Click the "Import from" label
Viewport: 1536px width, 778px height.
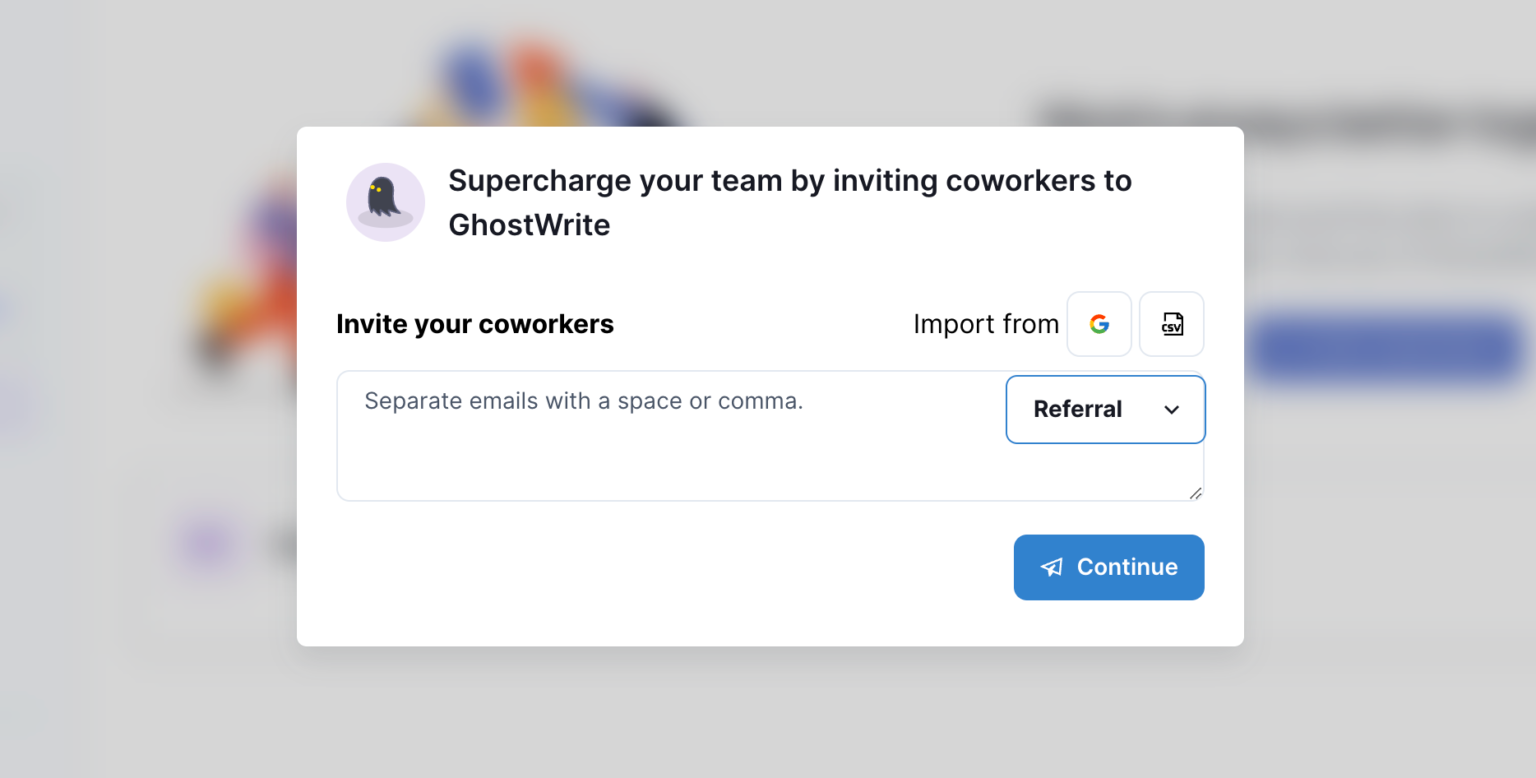(x=985, y=324)
